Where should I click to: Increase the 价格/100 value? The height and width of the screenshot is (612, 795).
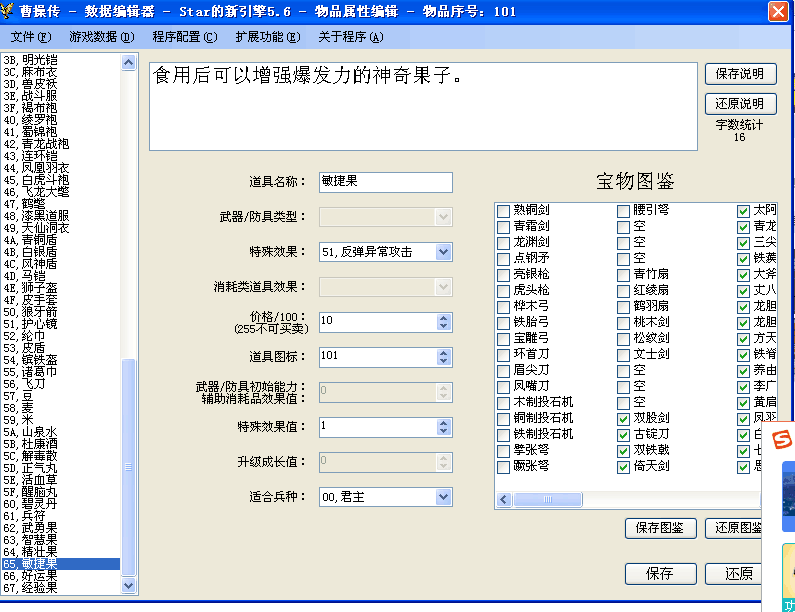pos(444,318)
